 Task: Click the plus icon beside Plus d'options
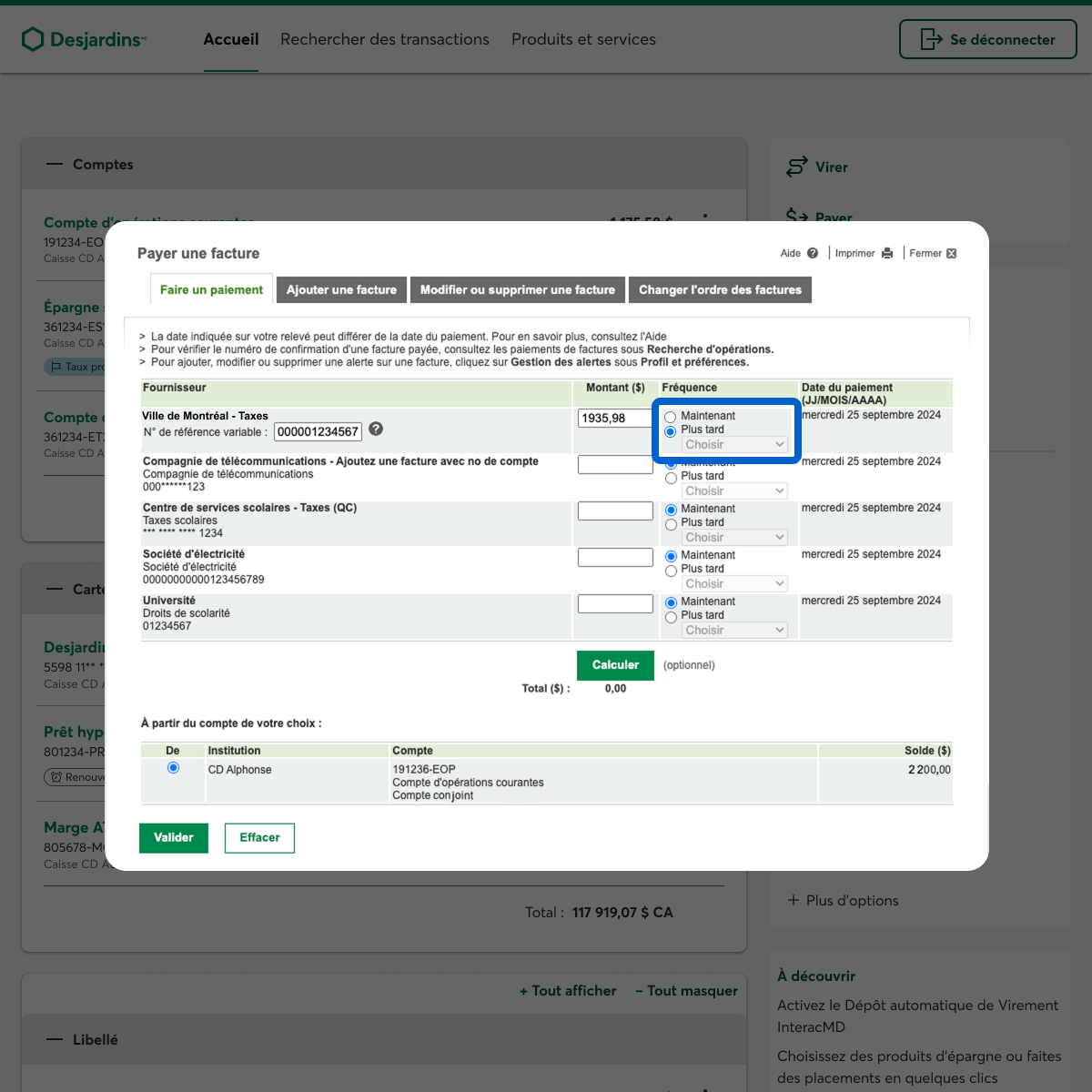[x=794, y=900]
